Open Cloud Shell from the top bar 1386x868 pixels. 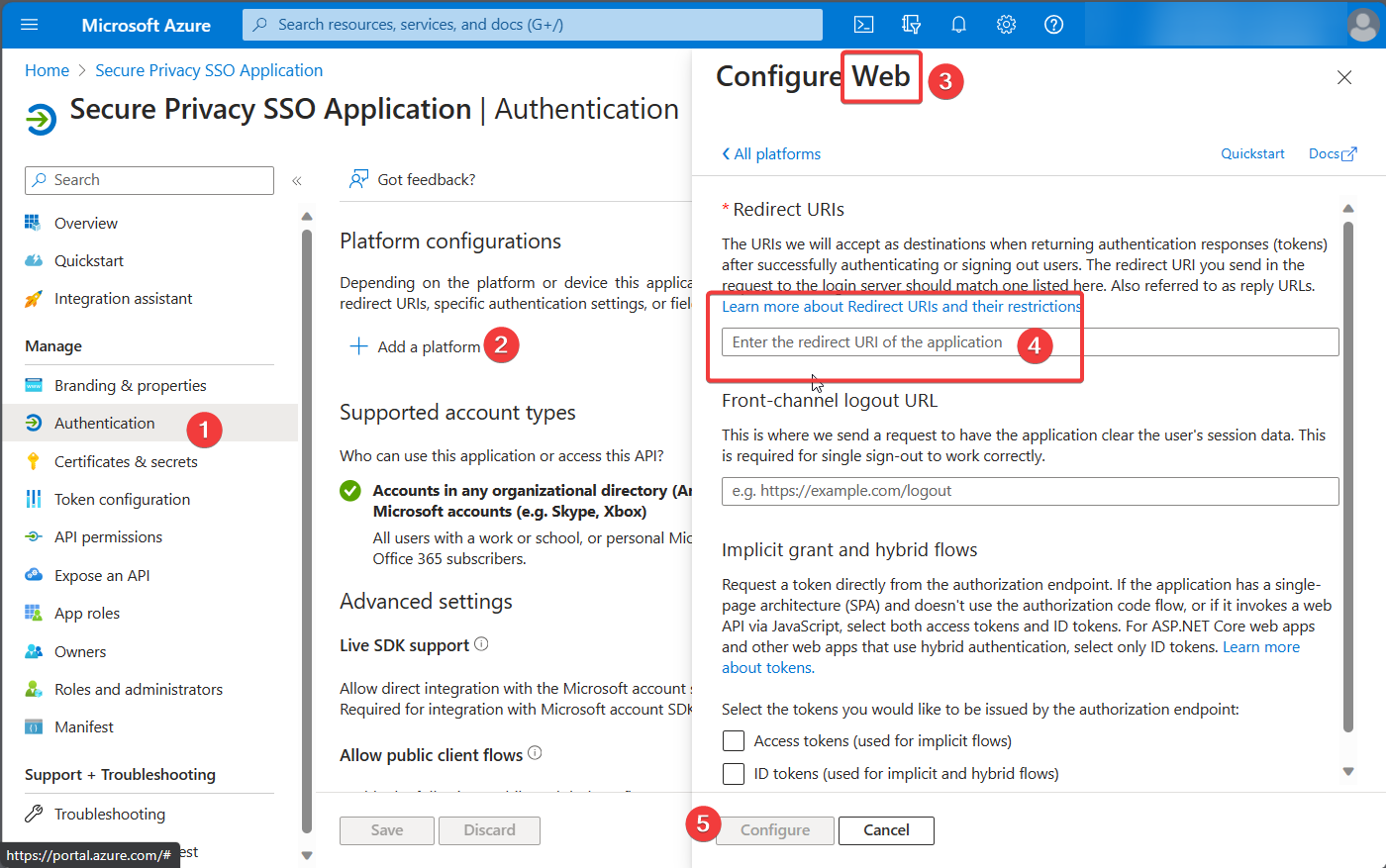pos(863,24)
